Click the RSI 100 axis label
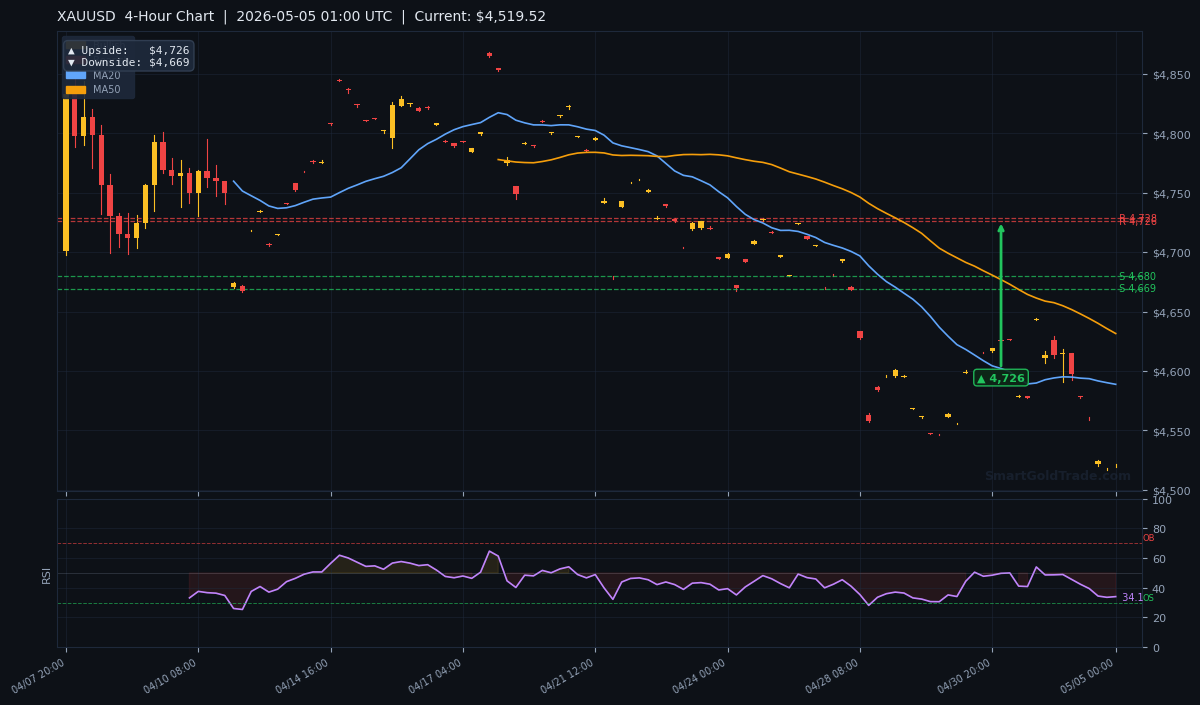1200x705 pixels. (x=1162, y=500)
